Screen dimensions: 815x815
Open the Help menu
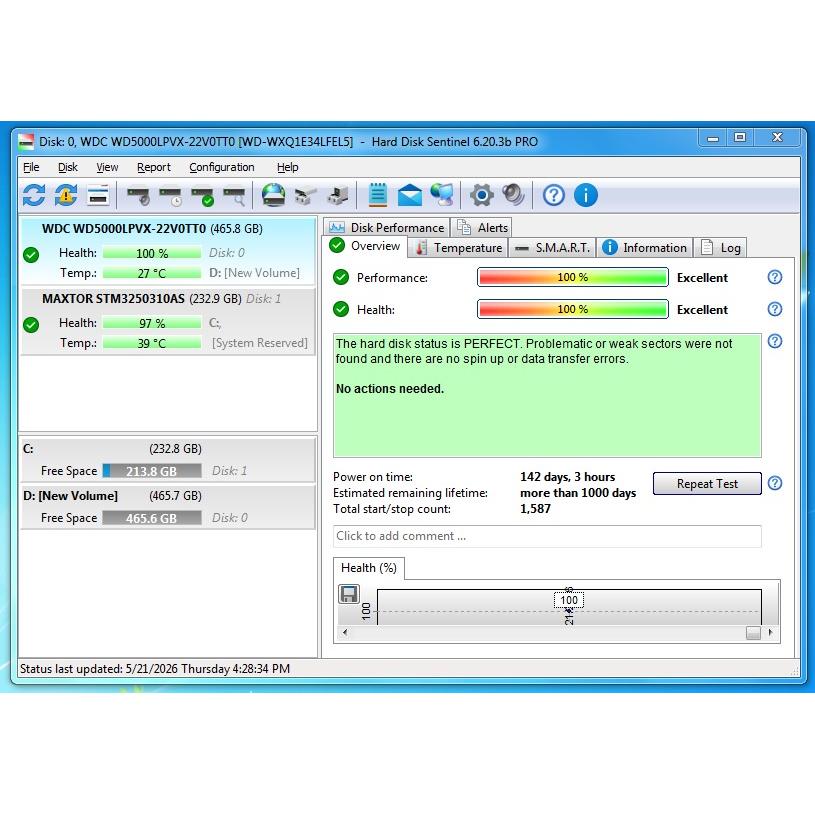[287, 167]
